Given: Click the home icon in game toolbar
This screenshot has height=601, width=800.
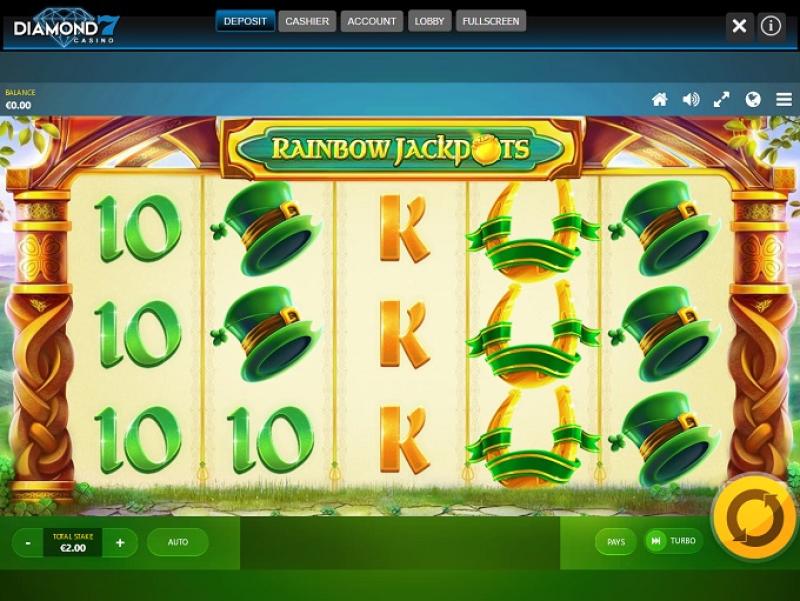Looking at the screenshot, I should point(660,99).
